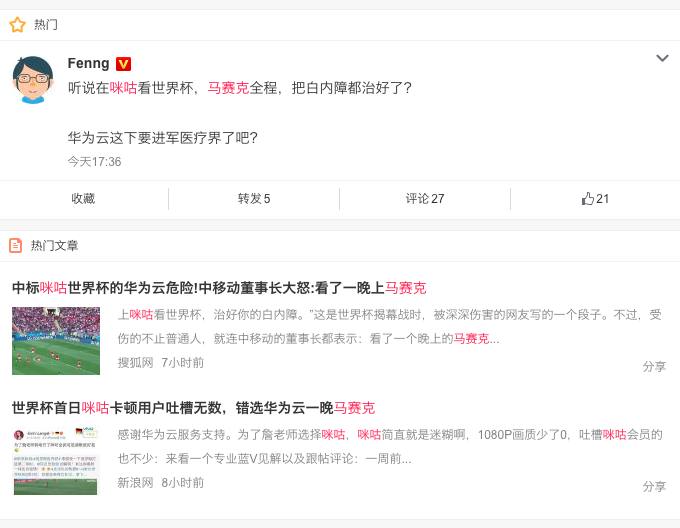This screenshot has height=528, width=680.
Task: Click 马赛克 keyword in Fenng's post
Action: [229, 88]
